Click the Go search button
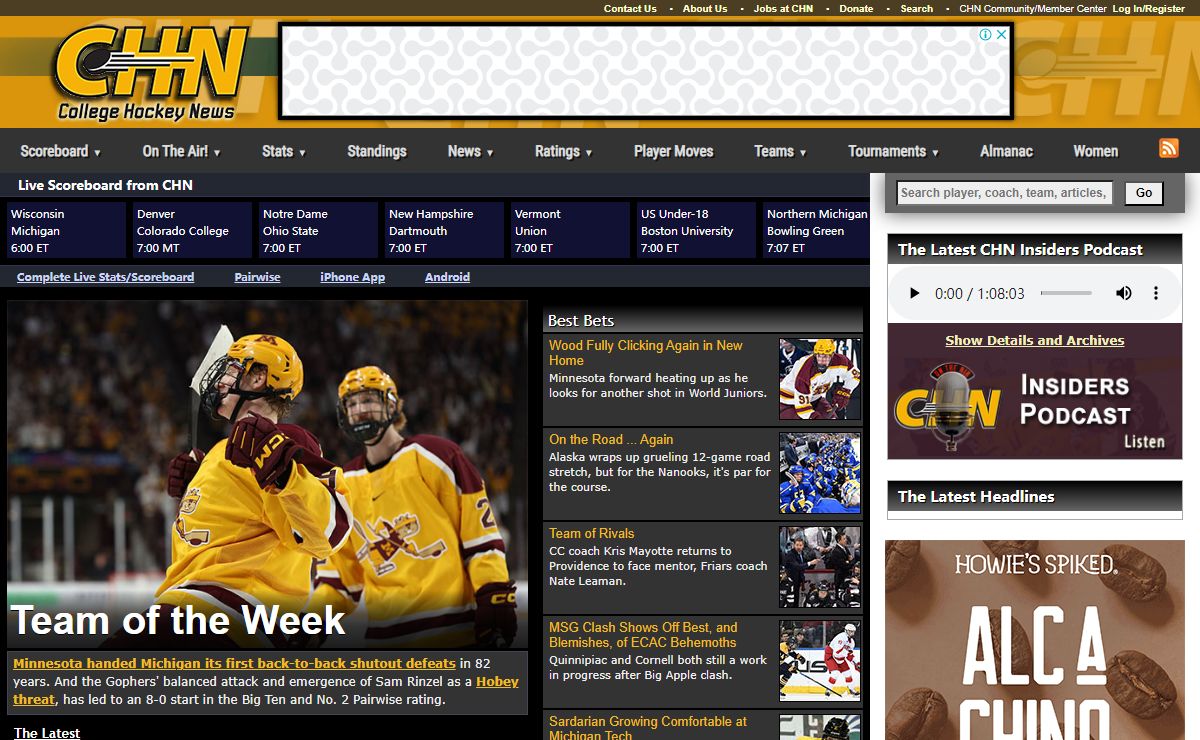Image resolution: width=1200 pixels, height=740 pixels. pos(1144,193)
